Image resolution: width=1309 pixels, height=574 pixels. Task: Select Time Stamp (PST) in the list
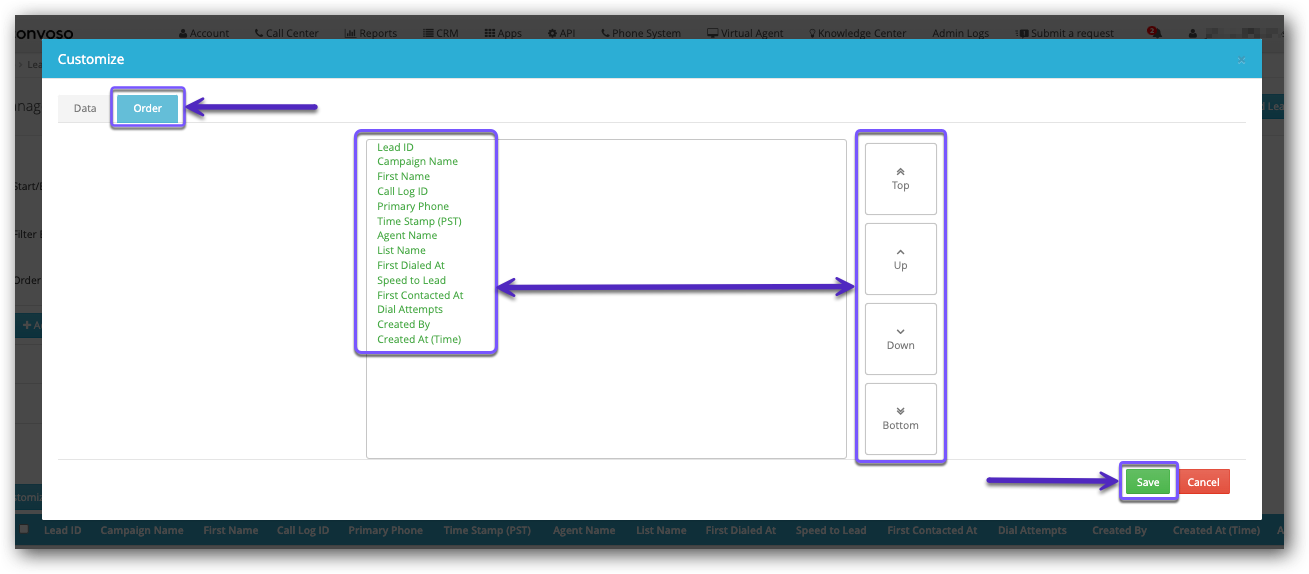click(419, 221)
